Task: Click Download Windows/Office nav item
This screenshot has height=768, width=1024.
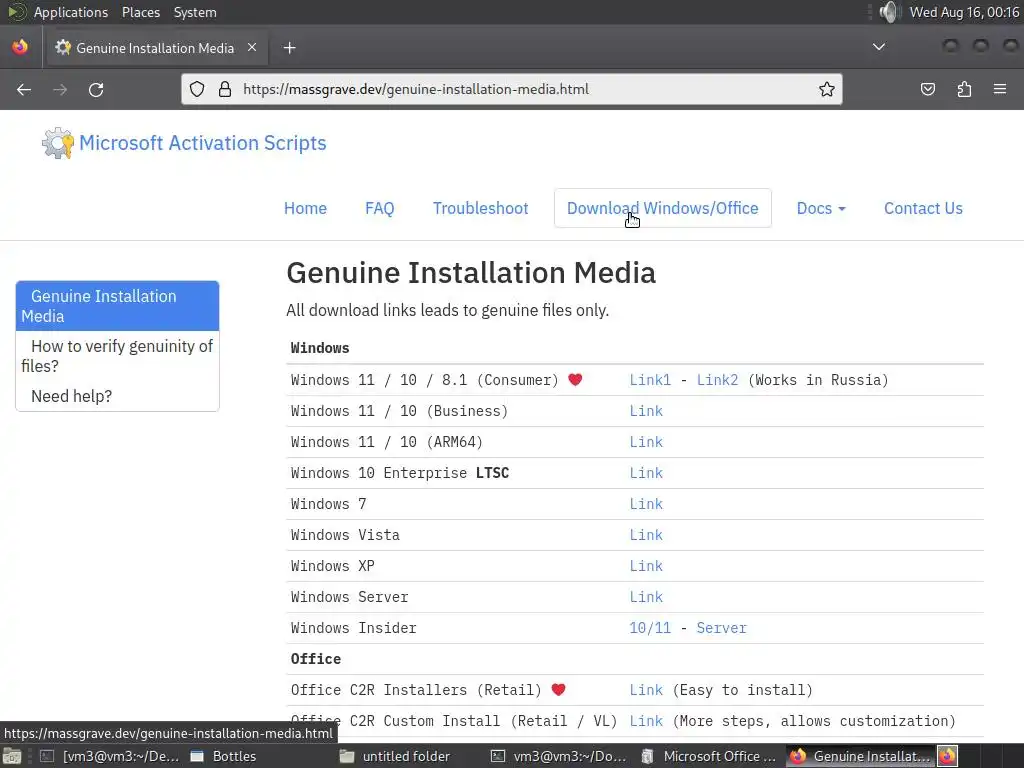Action: point(663,208)
